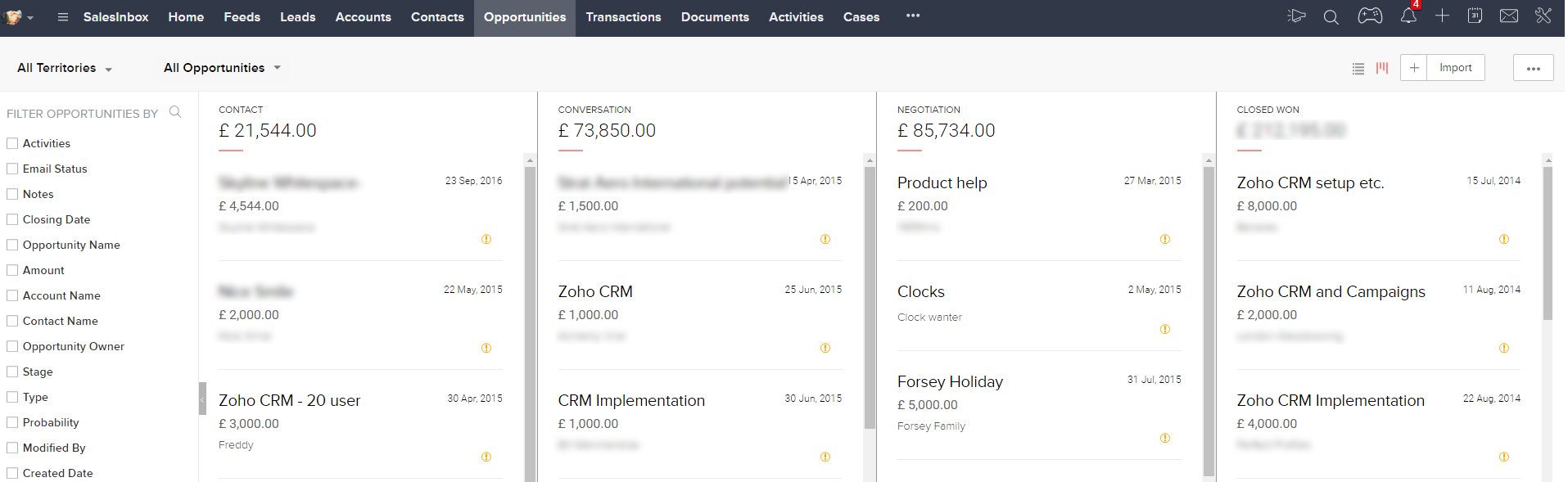This screenshot has width=1568, height=482.
Task: Collapse the filter sidebar with the handle
Action: (202, 399)
